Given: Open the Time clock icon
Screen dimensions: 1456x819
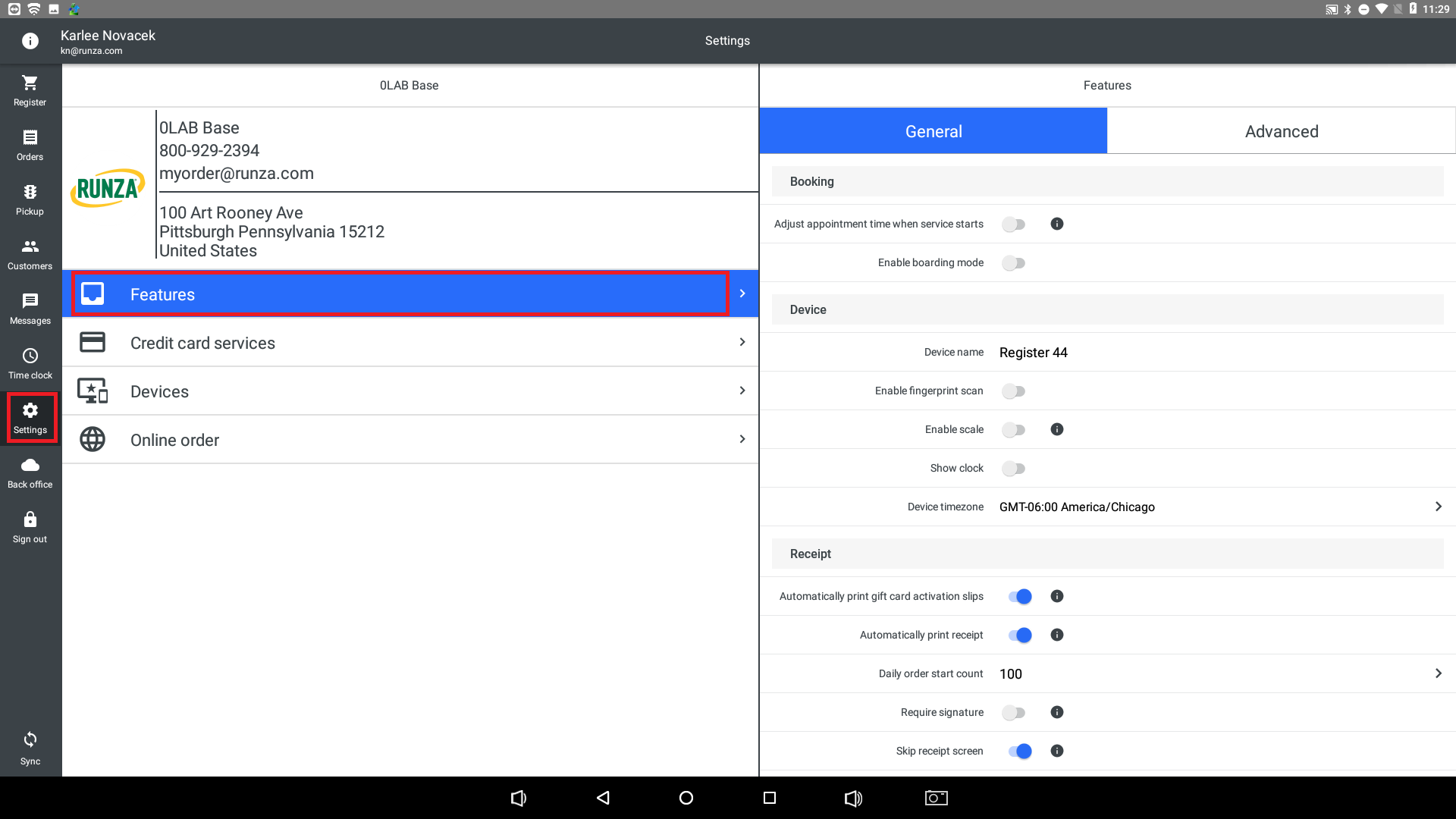Looking at the screenshot, I should (30, 356).
